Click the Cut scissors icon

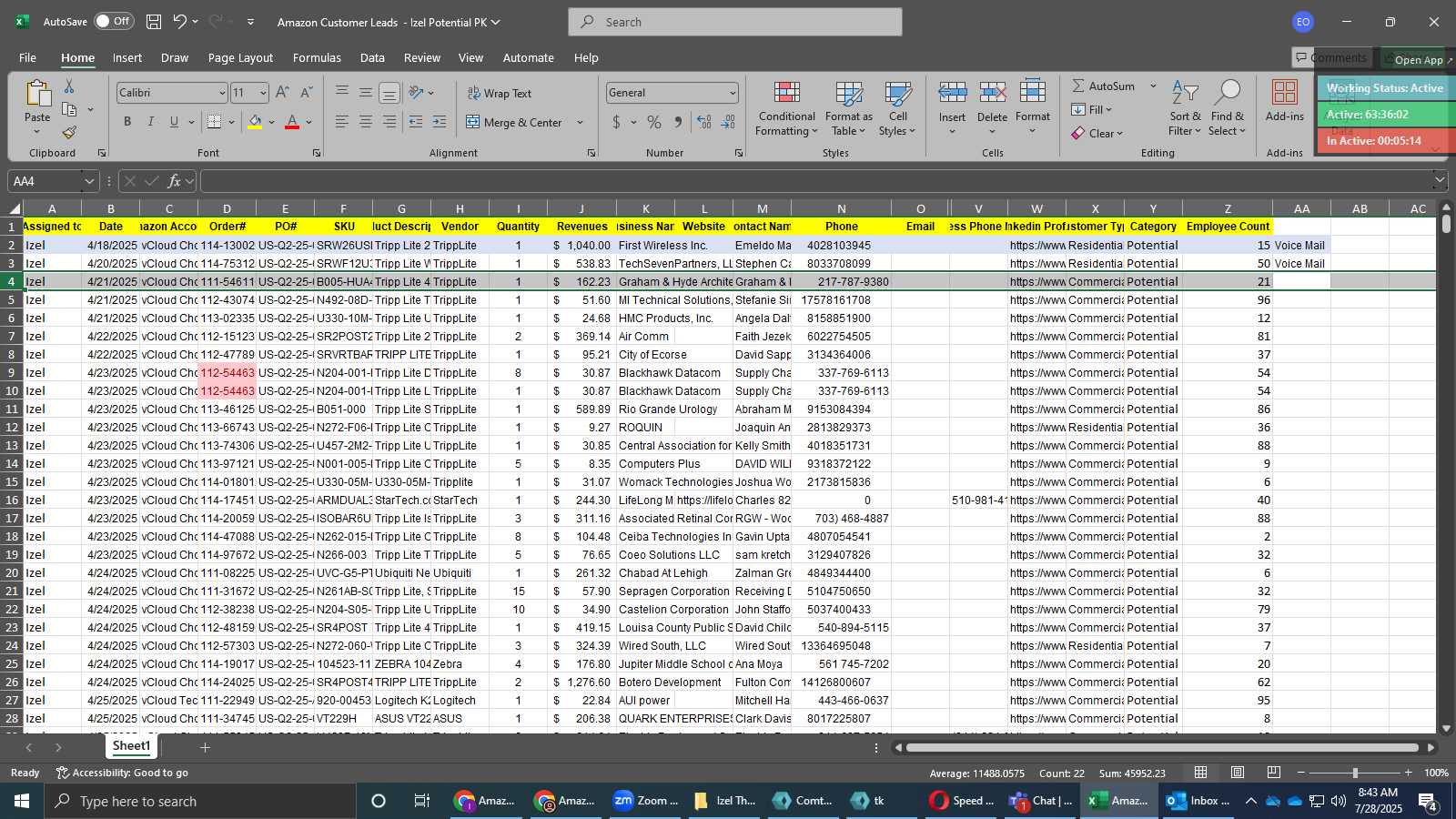(69, 86)
